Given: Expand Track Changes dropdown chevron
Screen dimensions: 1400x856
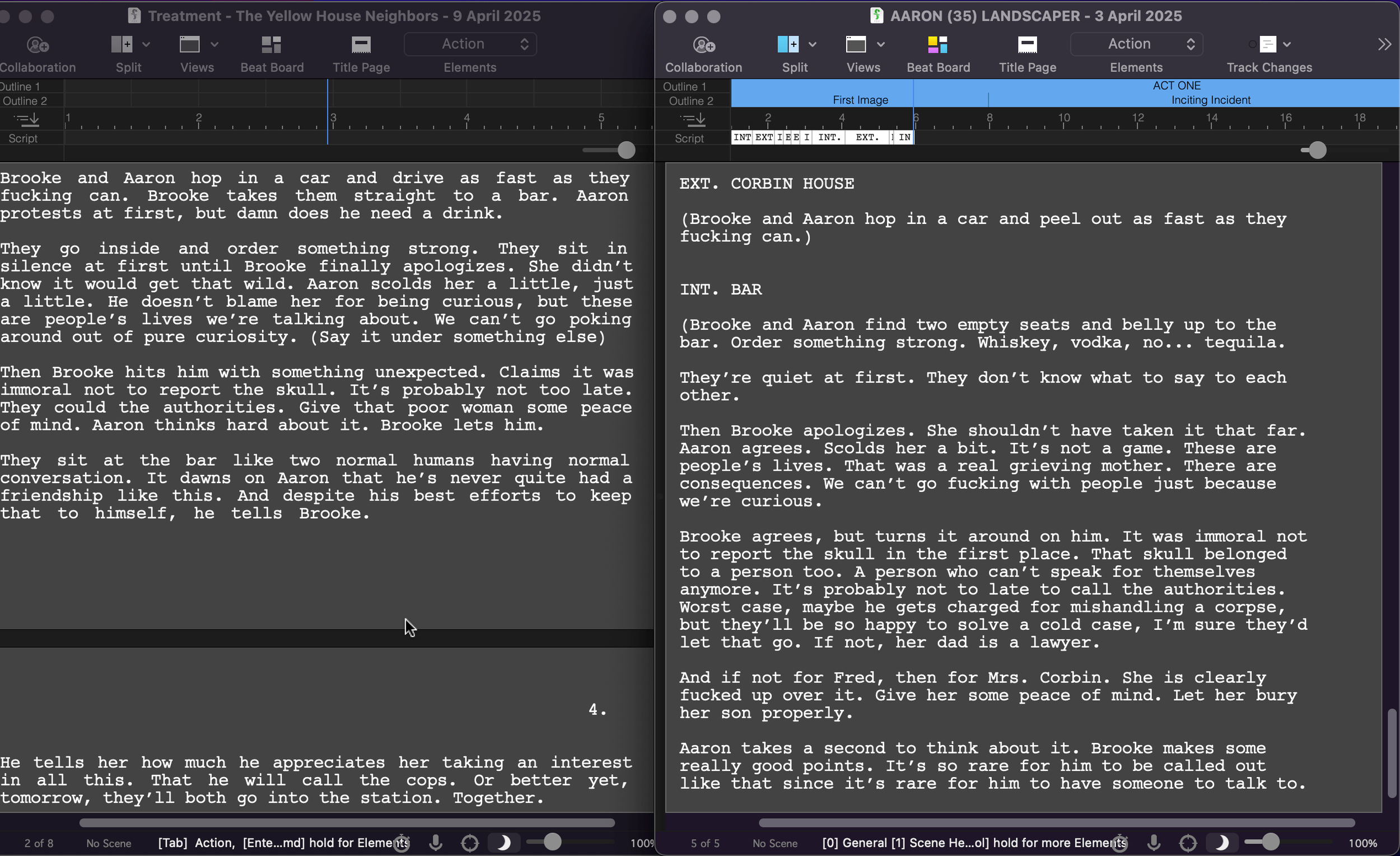Looking at the screenshot, I should (1287, 45).
